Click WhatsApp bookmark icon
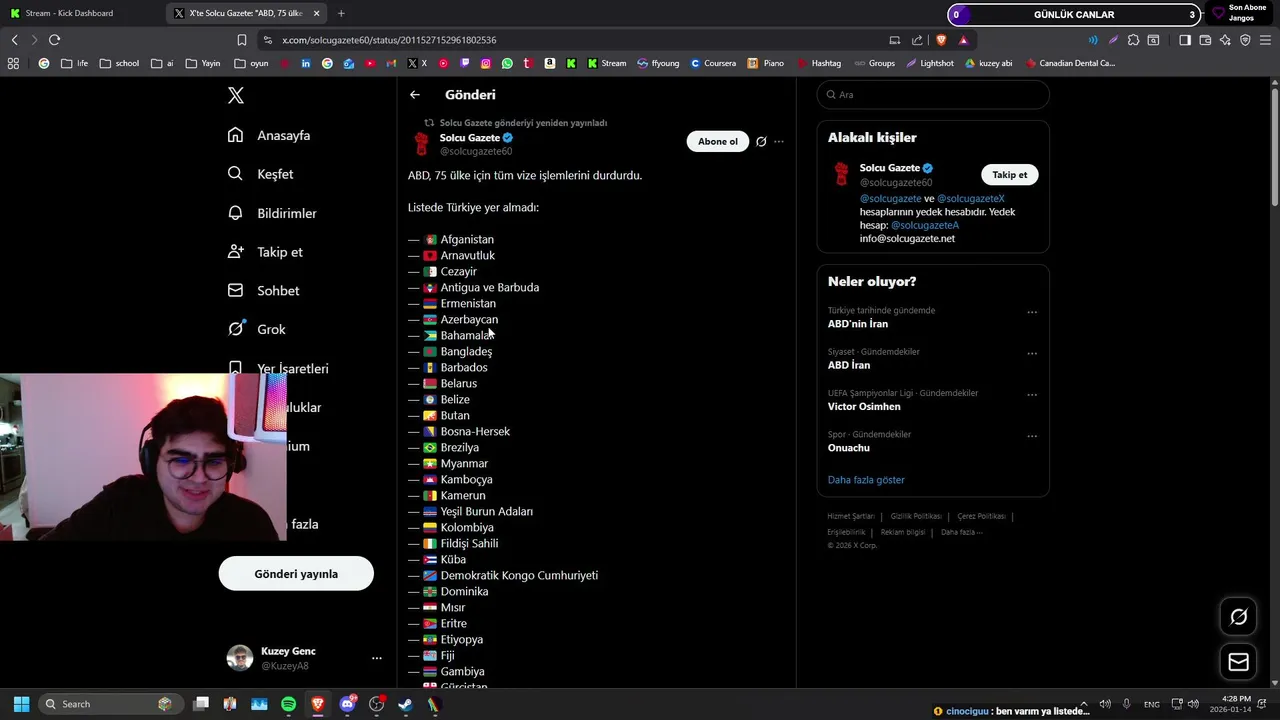The image size is (1280, 720). pyautogui.click(x=507, y=63)
